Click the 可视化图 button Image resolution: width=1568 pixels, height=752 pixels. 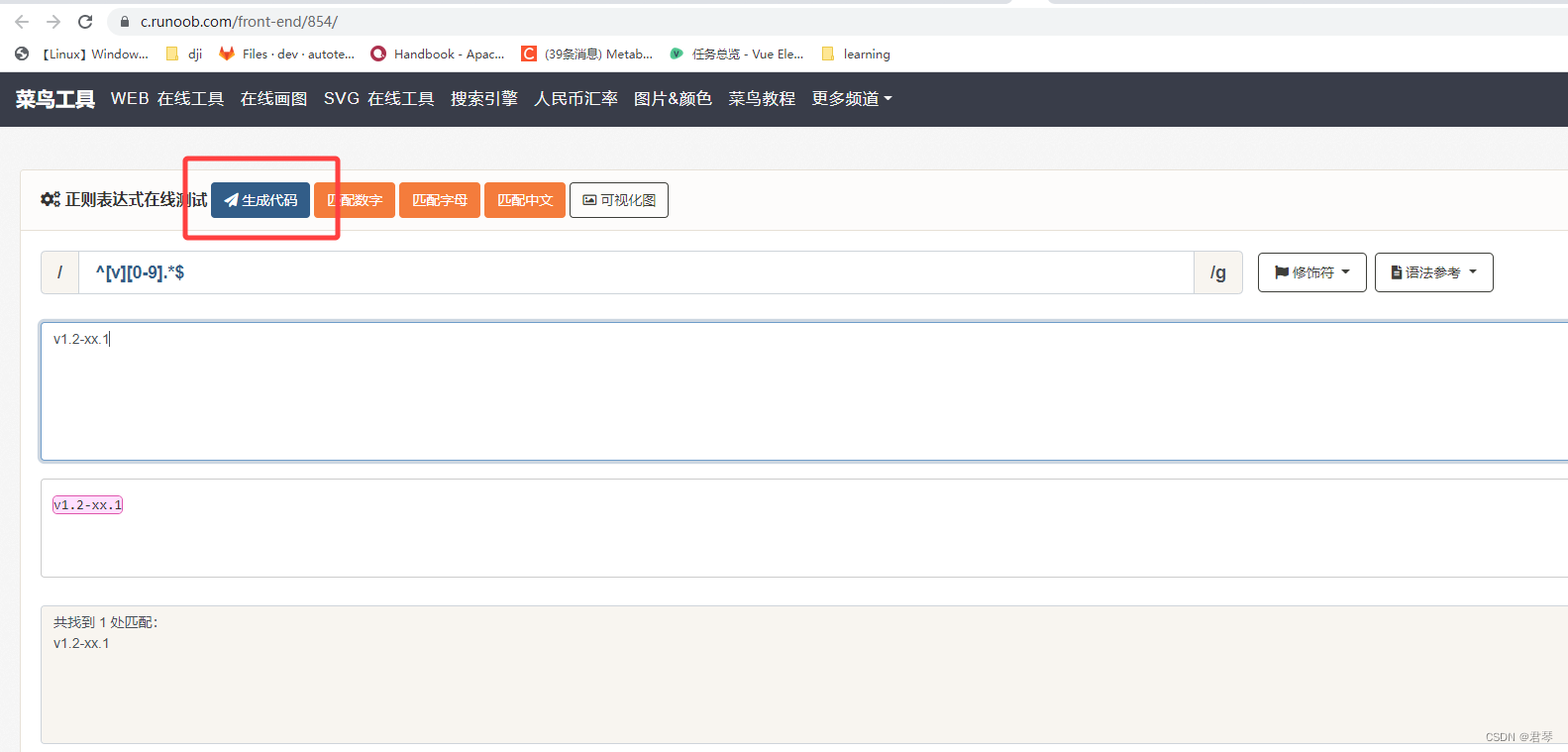[x=619, y=200]
